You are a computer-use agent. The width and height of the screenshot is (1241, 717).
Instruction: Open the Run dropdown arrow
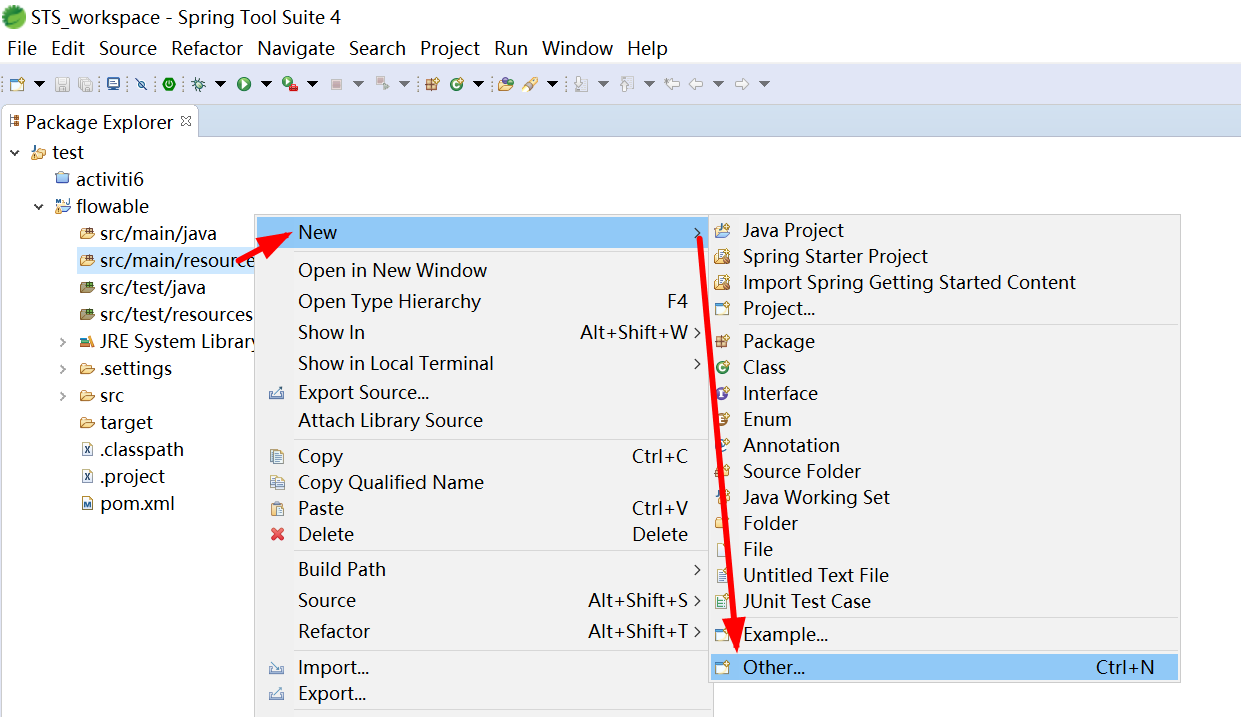pyautogui.click(x=266, y=84)
